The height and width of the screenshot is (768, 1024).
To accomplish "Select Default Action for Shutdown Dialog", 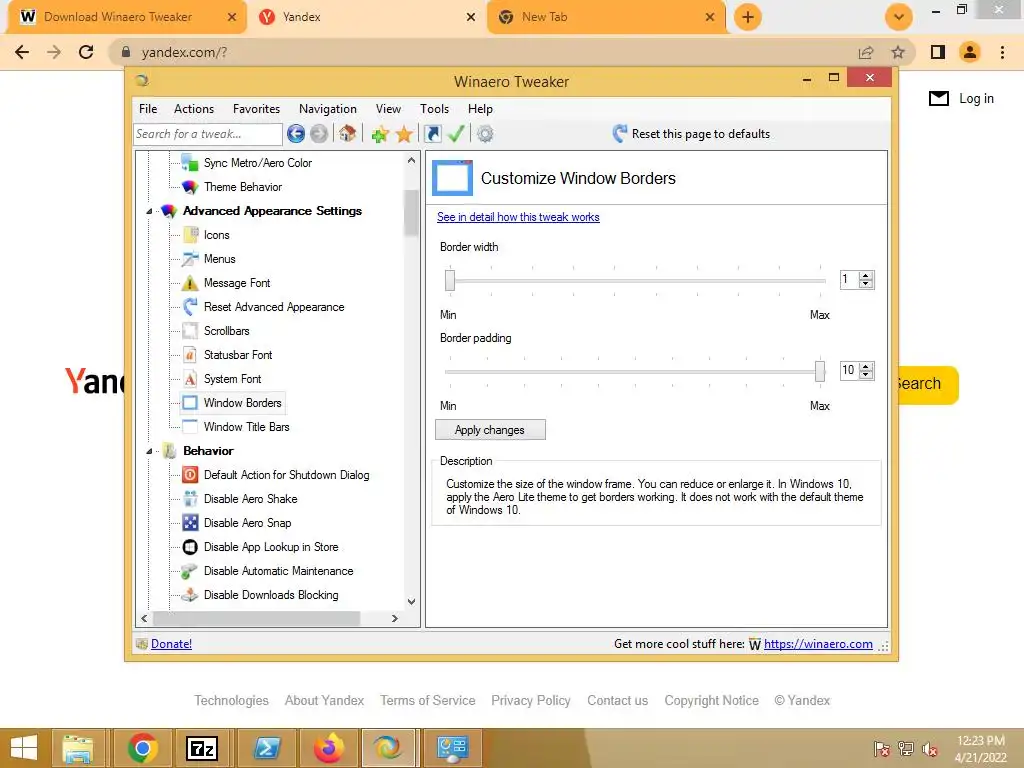I will [286, 475].
